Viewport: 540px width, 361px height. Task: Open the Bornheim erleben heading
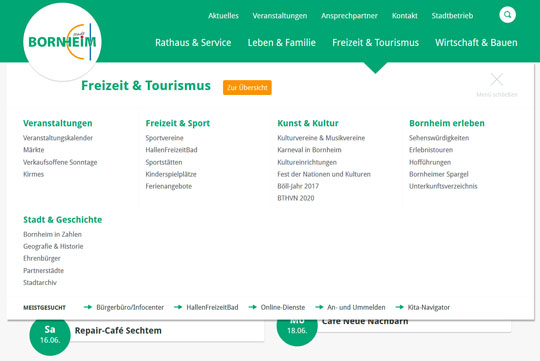[x=447, y=123]
